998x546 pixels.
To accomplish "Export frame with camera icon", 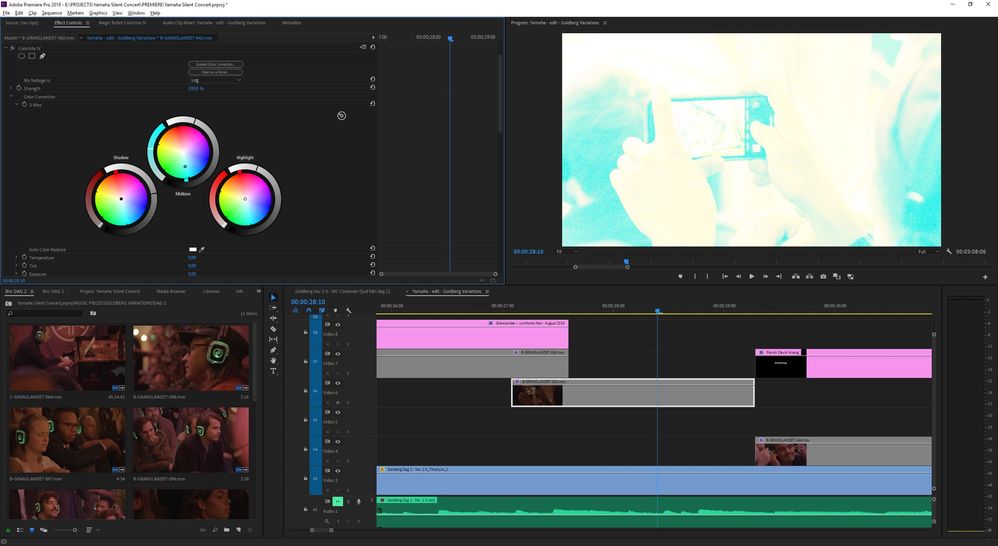I will (823, 276).
